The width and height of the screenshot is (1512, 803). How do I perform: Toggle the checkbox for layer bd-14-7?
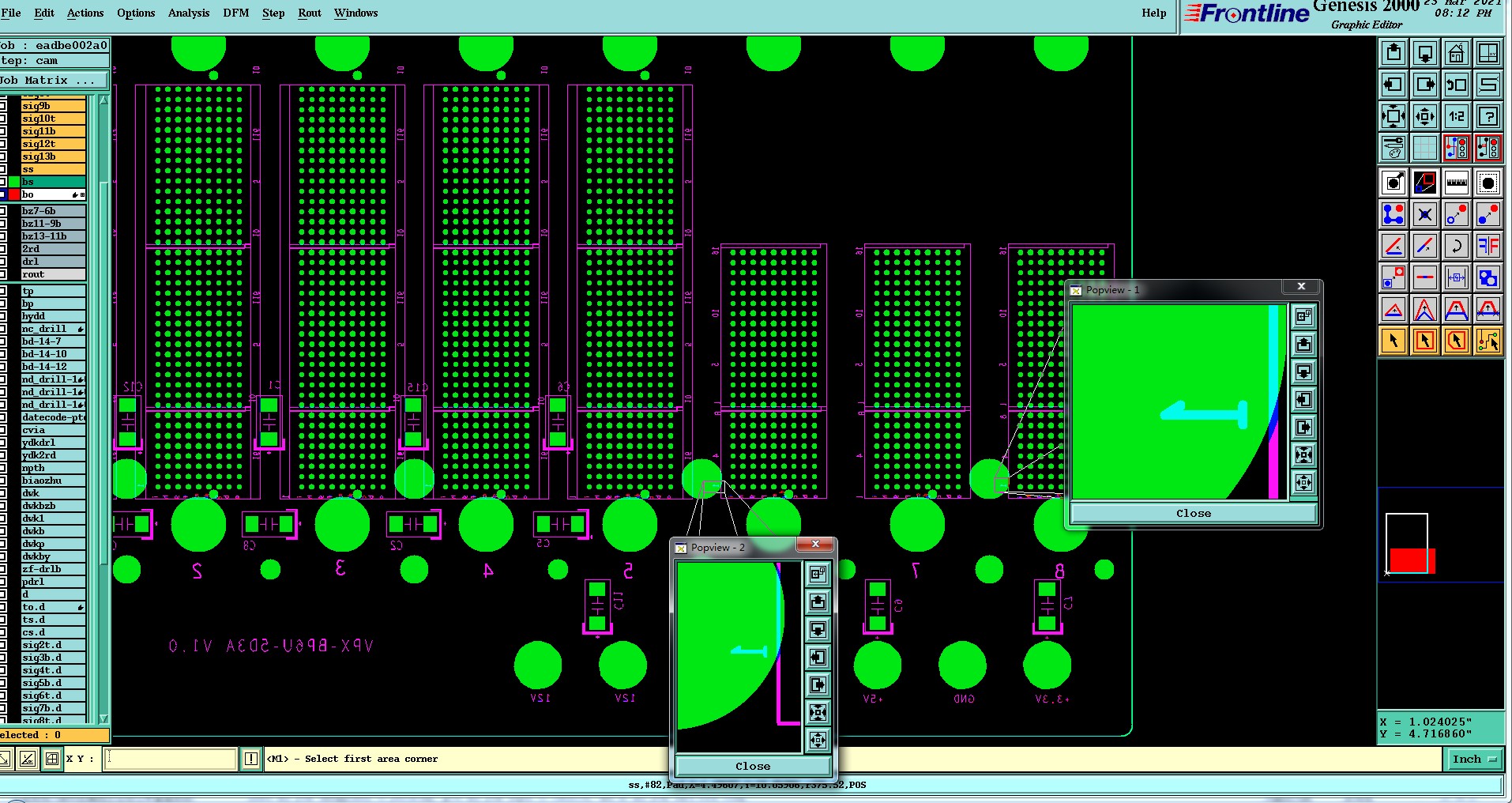(x=3, y=341)
